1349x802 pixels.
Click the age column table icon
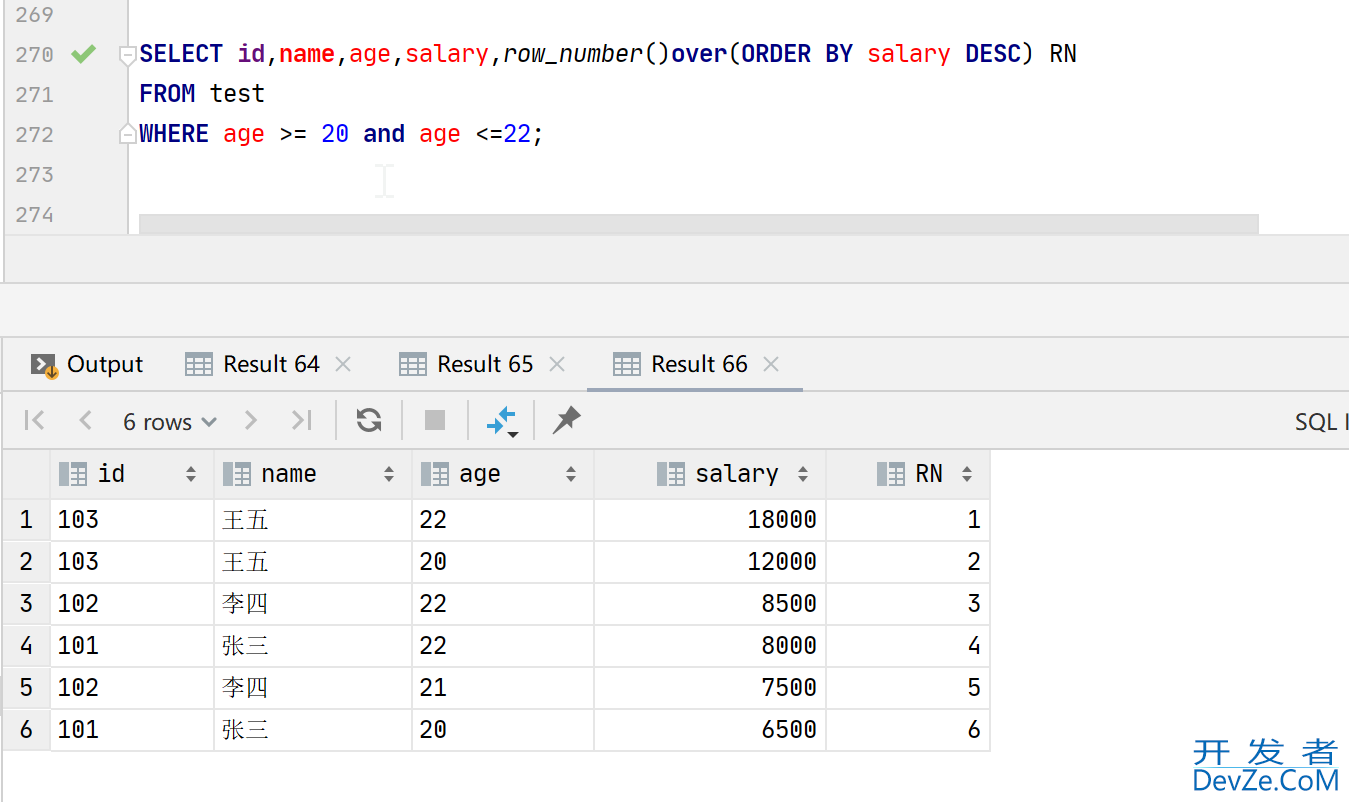435,474
